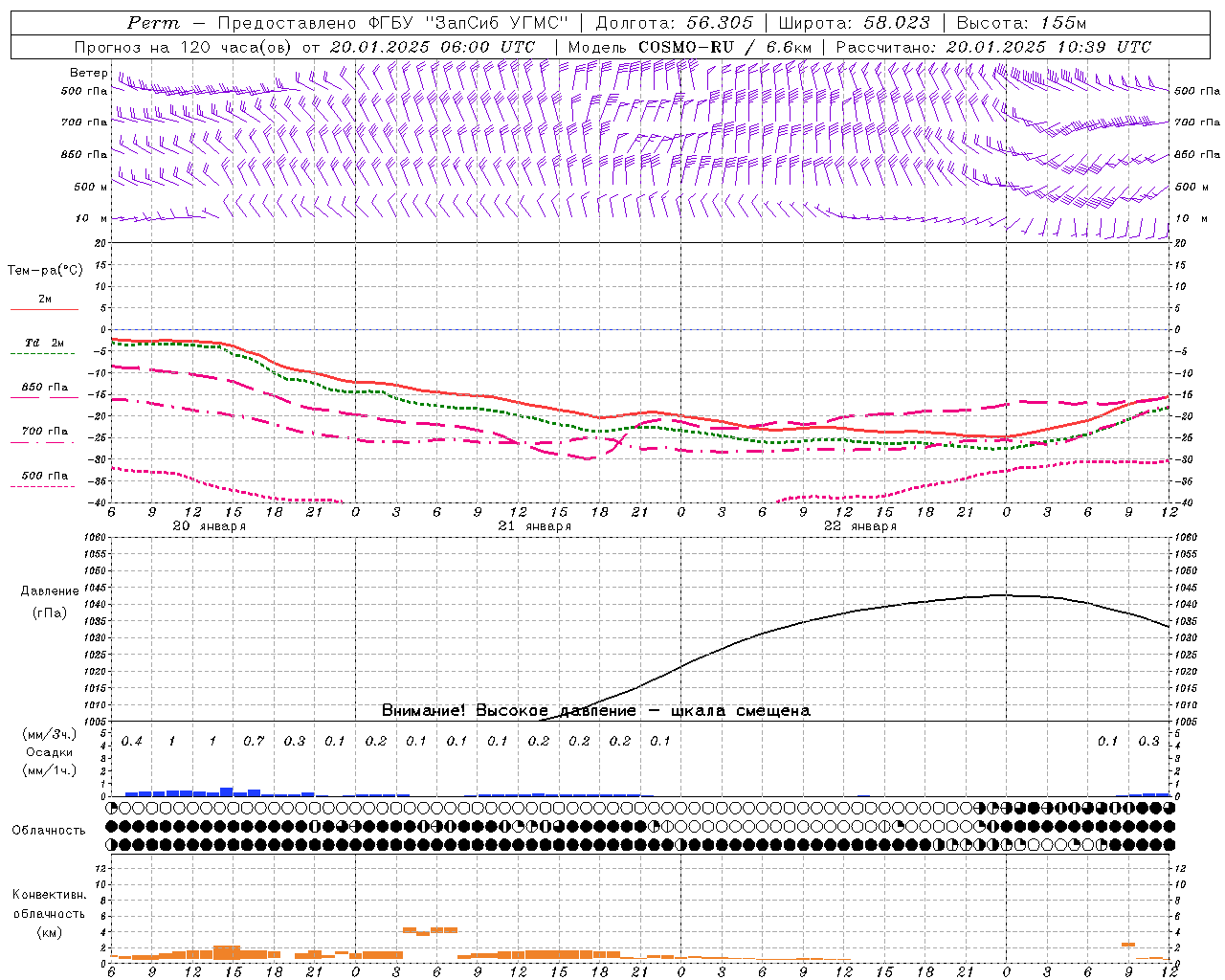
Task: Click the "Конвективн." convective cloud label
Action: tap(50, 895)
